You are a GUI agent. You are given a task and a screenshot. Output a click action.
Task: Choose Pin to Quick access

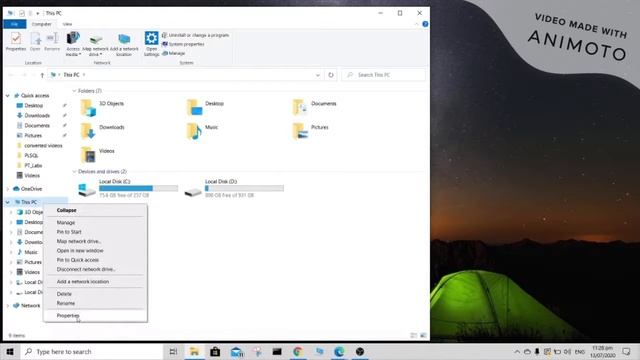tap(95, 260)
